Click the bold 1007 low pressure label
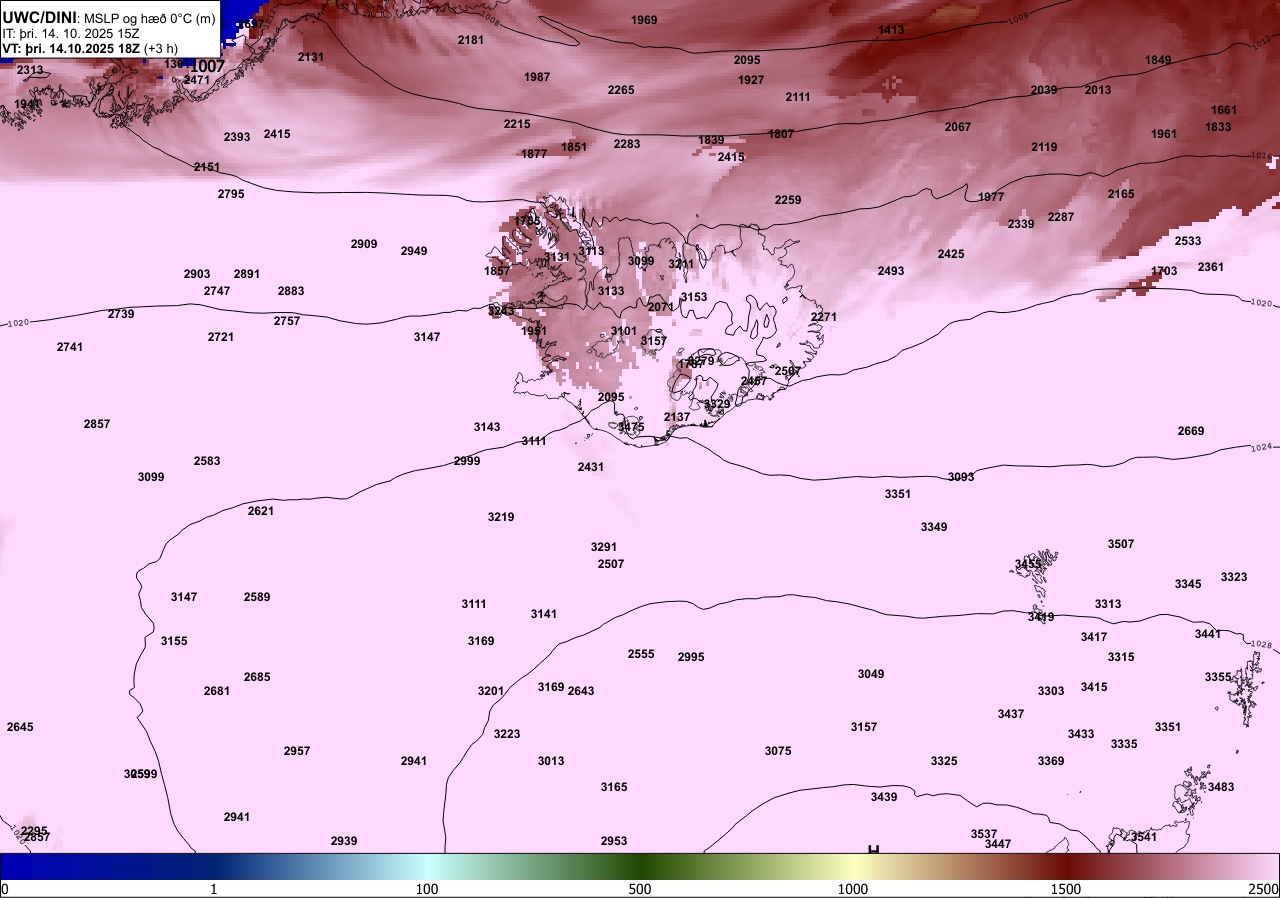Viewport: 1280px width, 898px height. tap(208, 66)
